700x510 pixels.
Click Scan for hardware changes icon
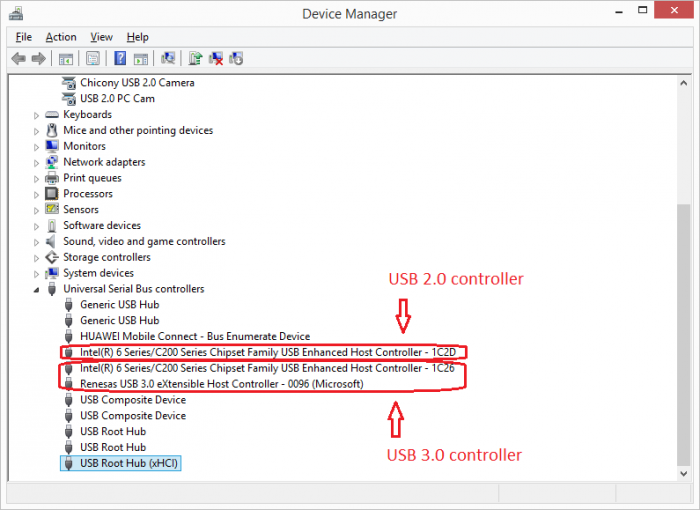[168, 58]
